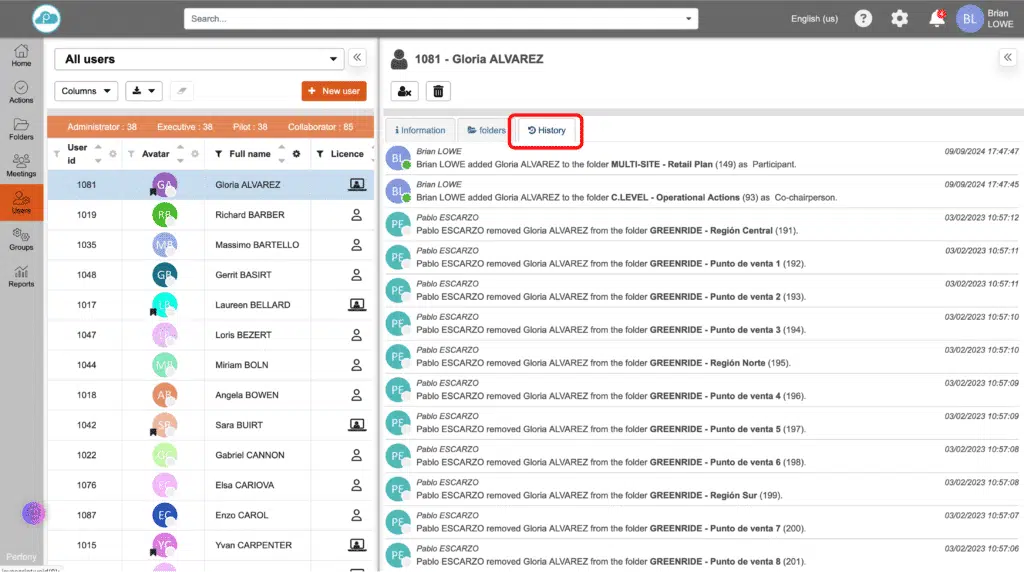This screenshot has height=572, width=1024.
Task: Open Full name column settings gear
Action: point(296,154)
